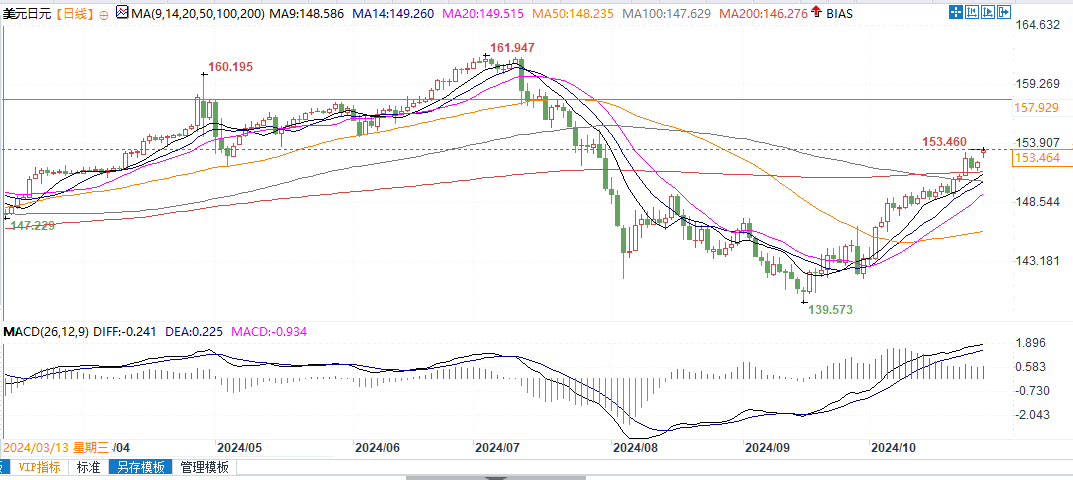Click the 另存模板 button
The width and height of the screenshot is (1073, 480).
point(140,467)
